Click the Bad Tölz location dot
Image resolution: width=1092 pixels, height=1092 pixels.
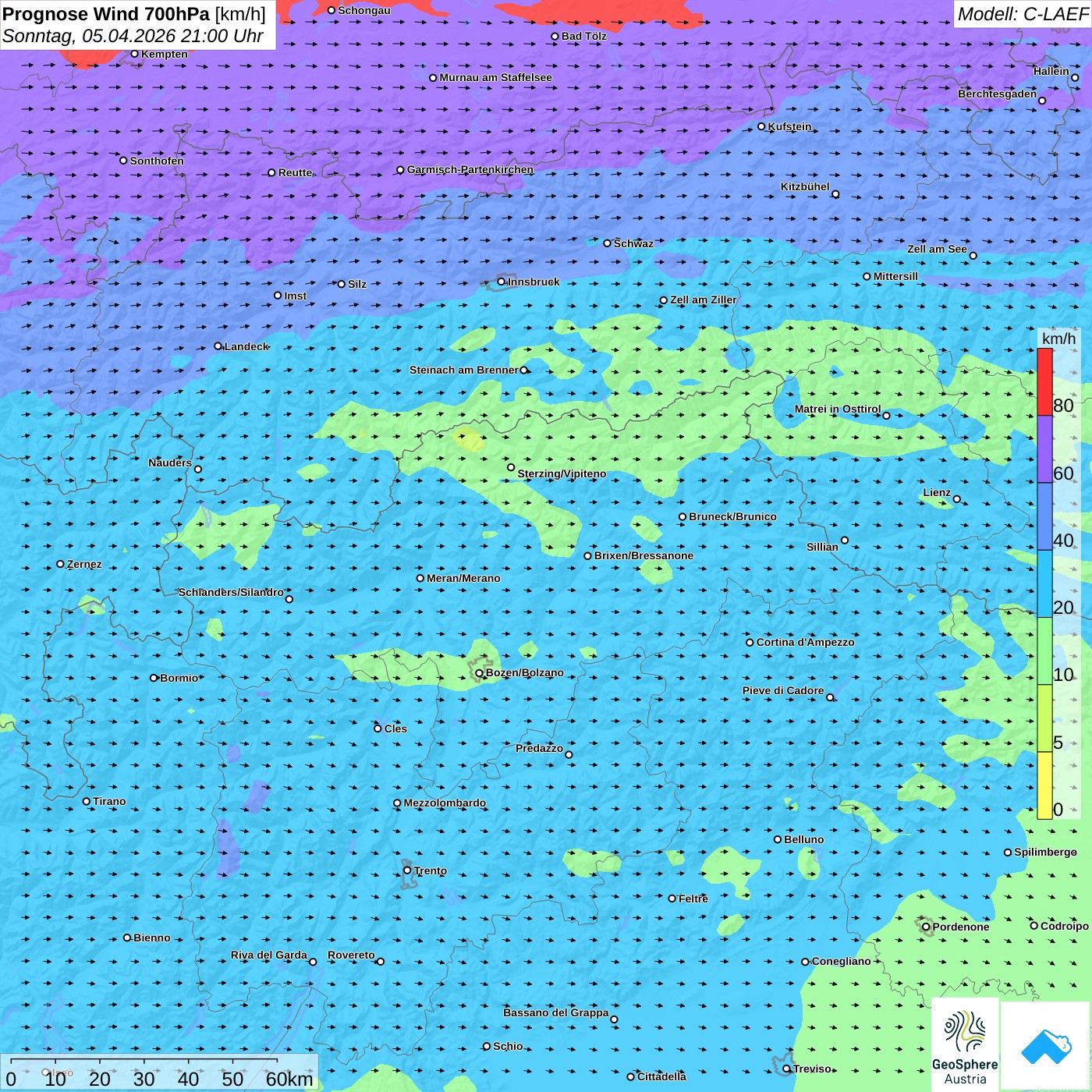click(x=555, y=37)
